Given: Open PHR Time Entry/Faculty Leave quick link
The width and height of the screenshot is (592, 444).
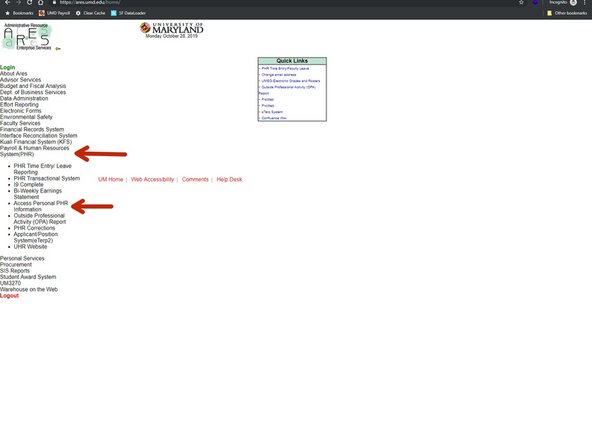Looking at the screenshot, I should 285,69.
